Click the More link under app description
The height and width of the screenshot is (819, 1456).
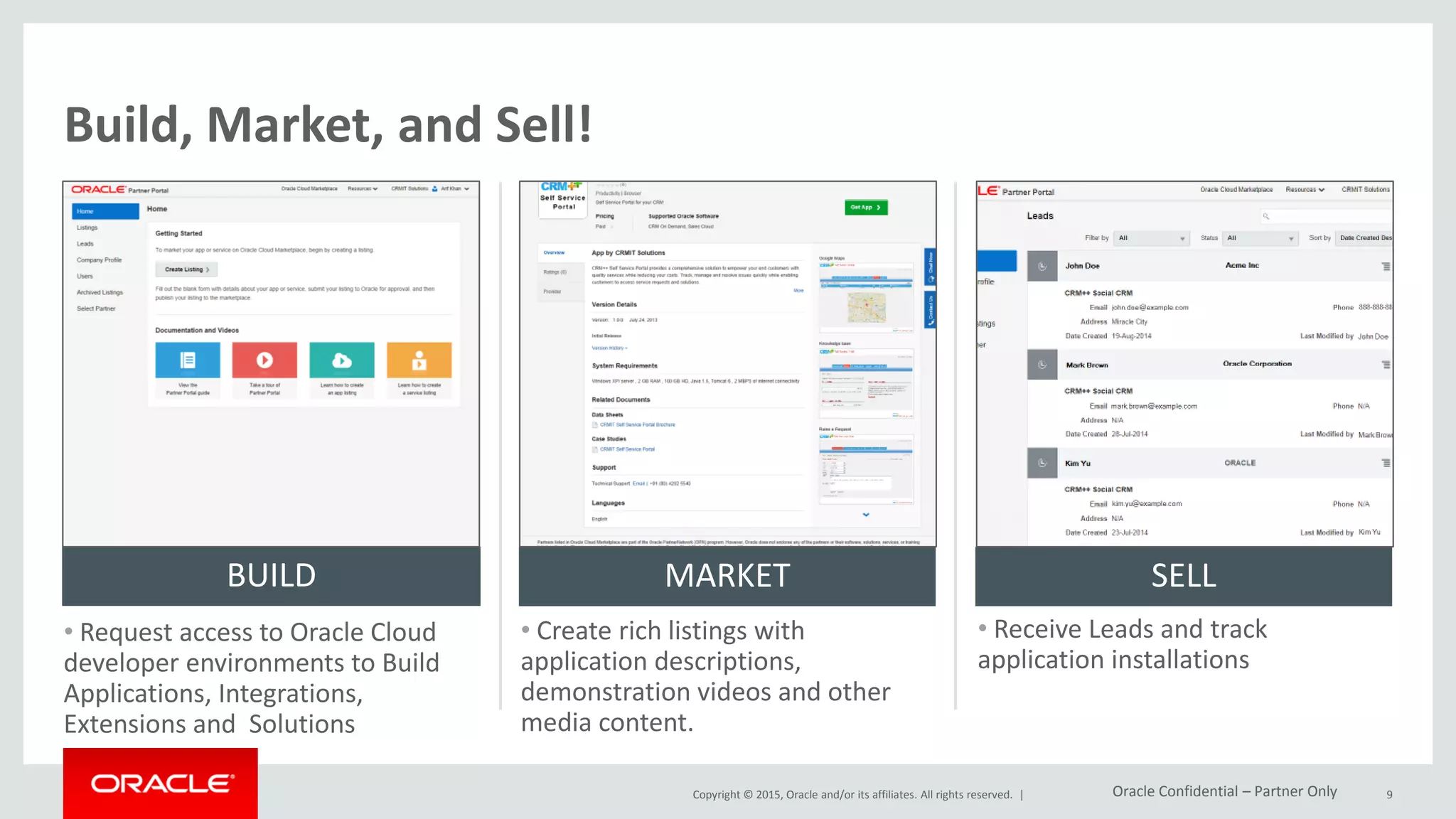click(x=798, y=291)
